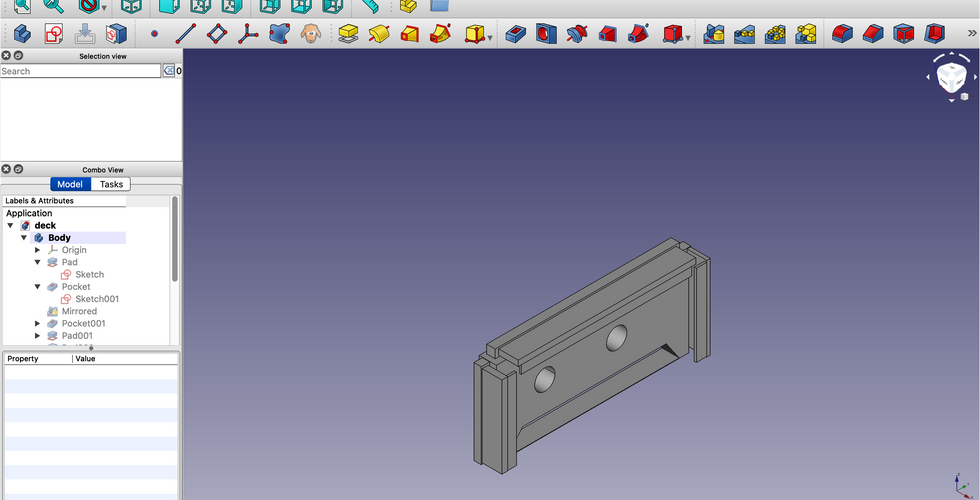The height and width of the screenshot is (500, 980).
Task: Show hidden toolbar items via overflow chevron
Action: (x=972, y=33)
